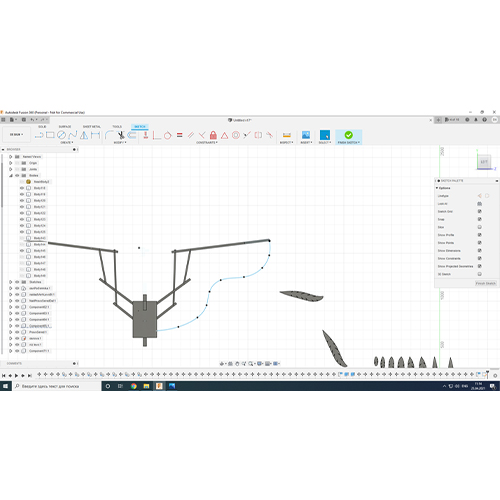
Task: Switch to the Tools tab
Action: pyautogui.click(x=117, y=127)
